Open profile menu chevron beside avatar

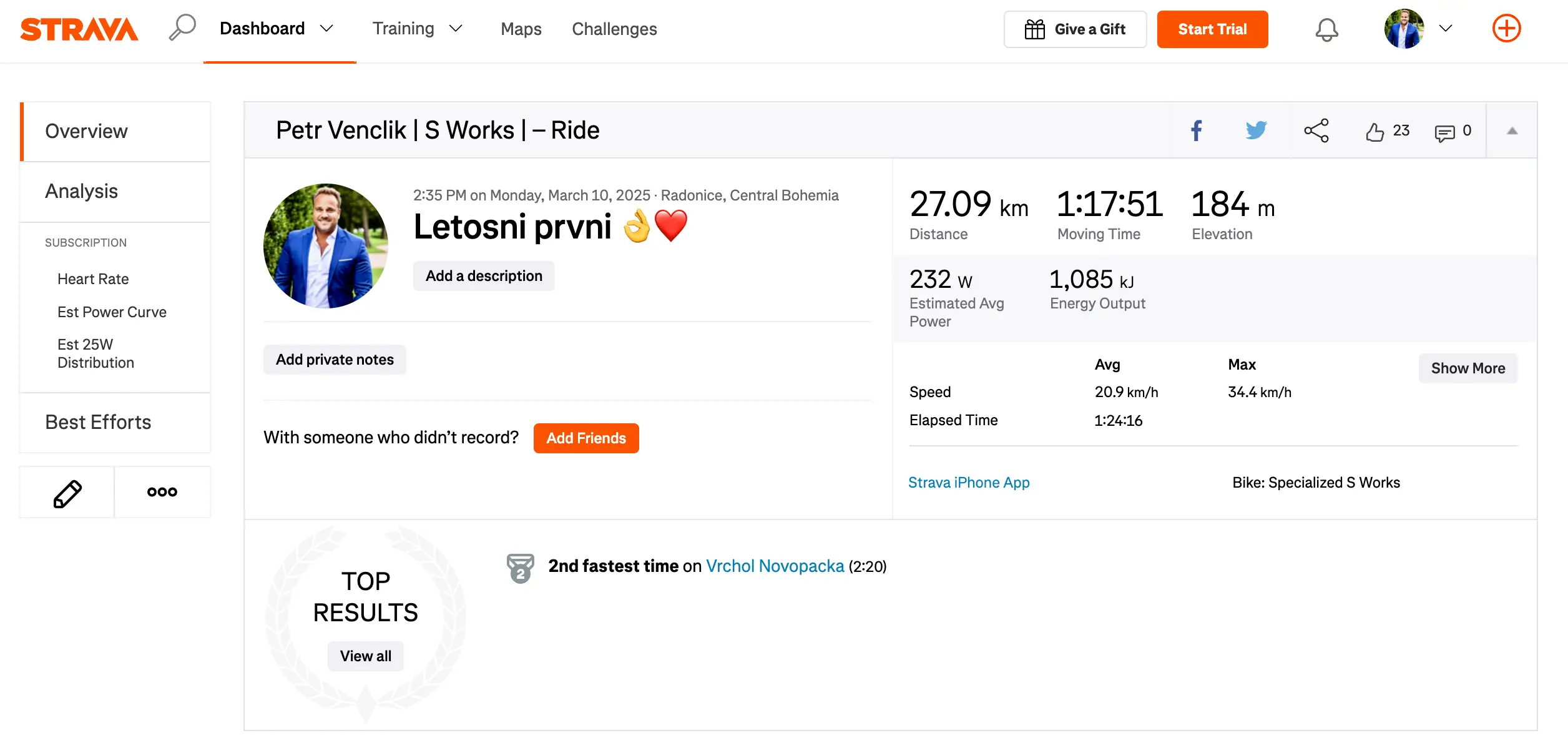[1446, 29]
